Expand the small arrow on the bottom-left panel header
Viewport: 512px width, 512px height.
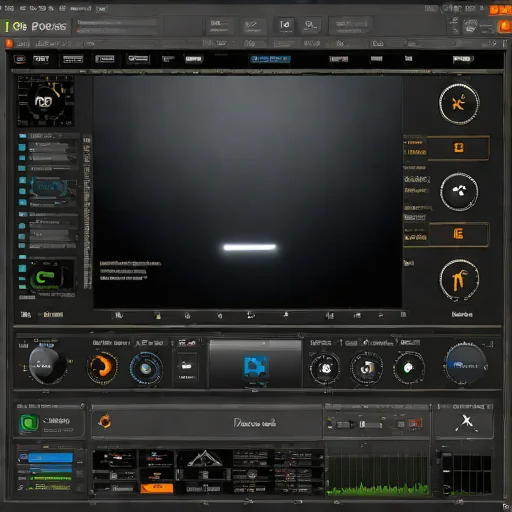[x=82, y=406]
